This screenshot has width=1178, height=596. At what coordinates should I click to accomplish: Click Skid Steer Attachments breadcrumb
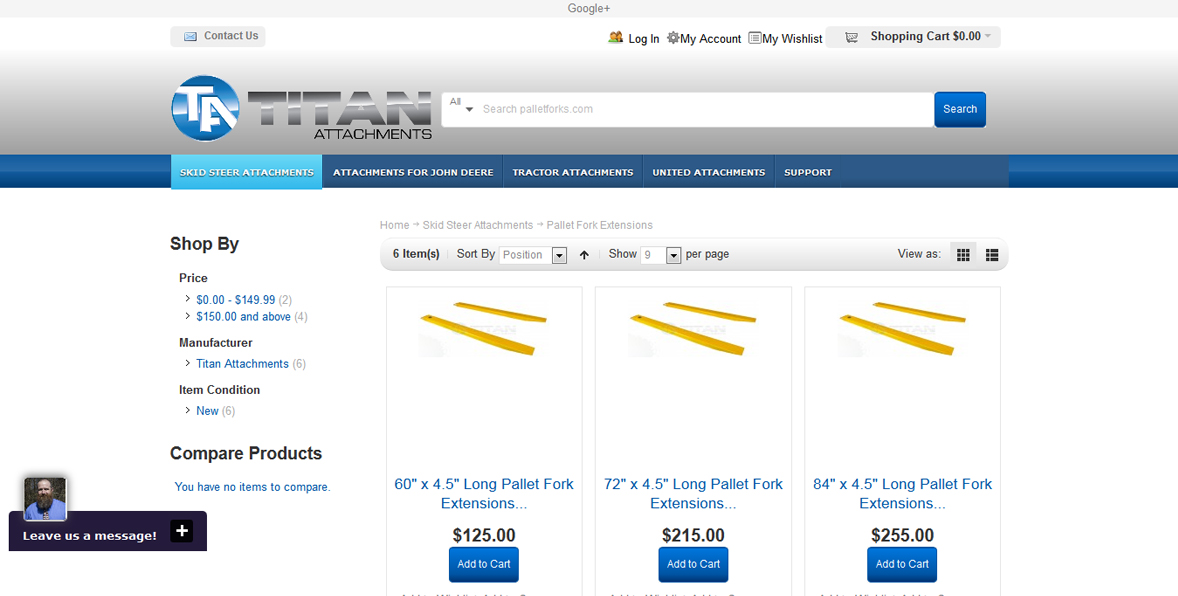pyautogui.click(x=478, y=225)
